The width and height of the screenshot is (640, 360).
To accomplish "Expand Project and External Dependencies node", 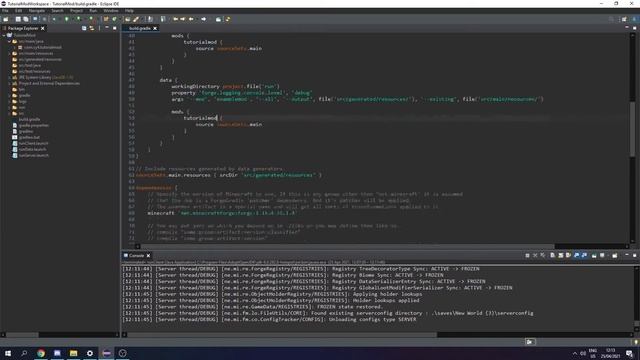I will pyautogui.click(x=9, y=83).
